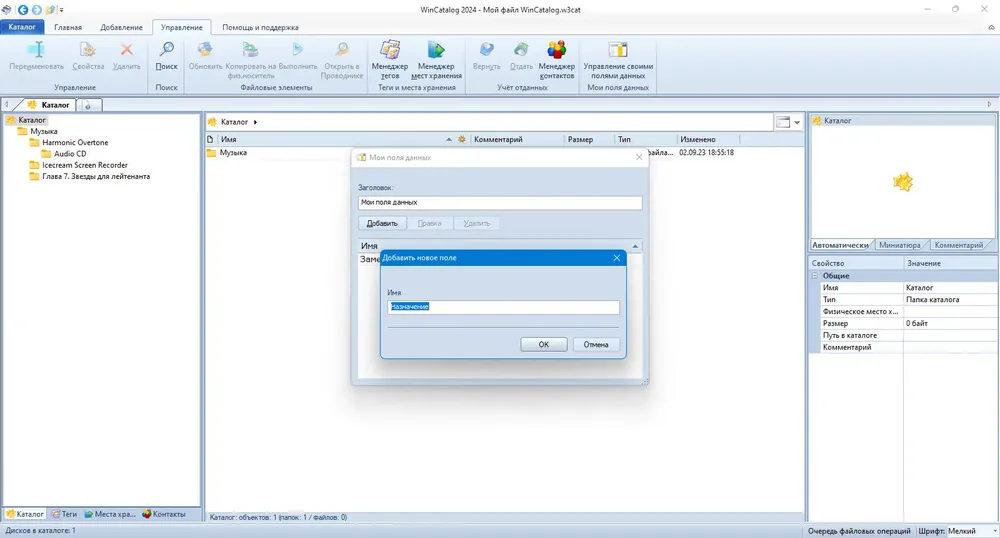Click the Заголовок field in Мои поля данных
This screenshot has width=1000, height=538.
pyautogui.click(x=500, y=202)
